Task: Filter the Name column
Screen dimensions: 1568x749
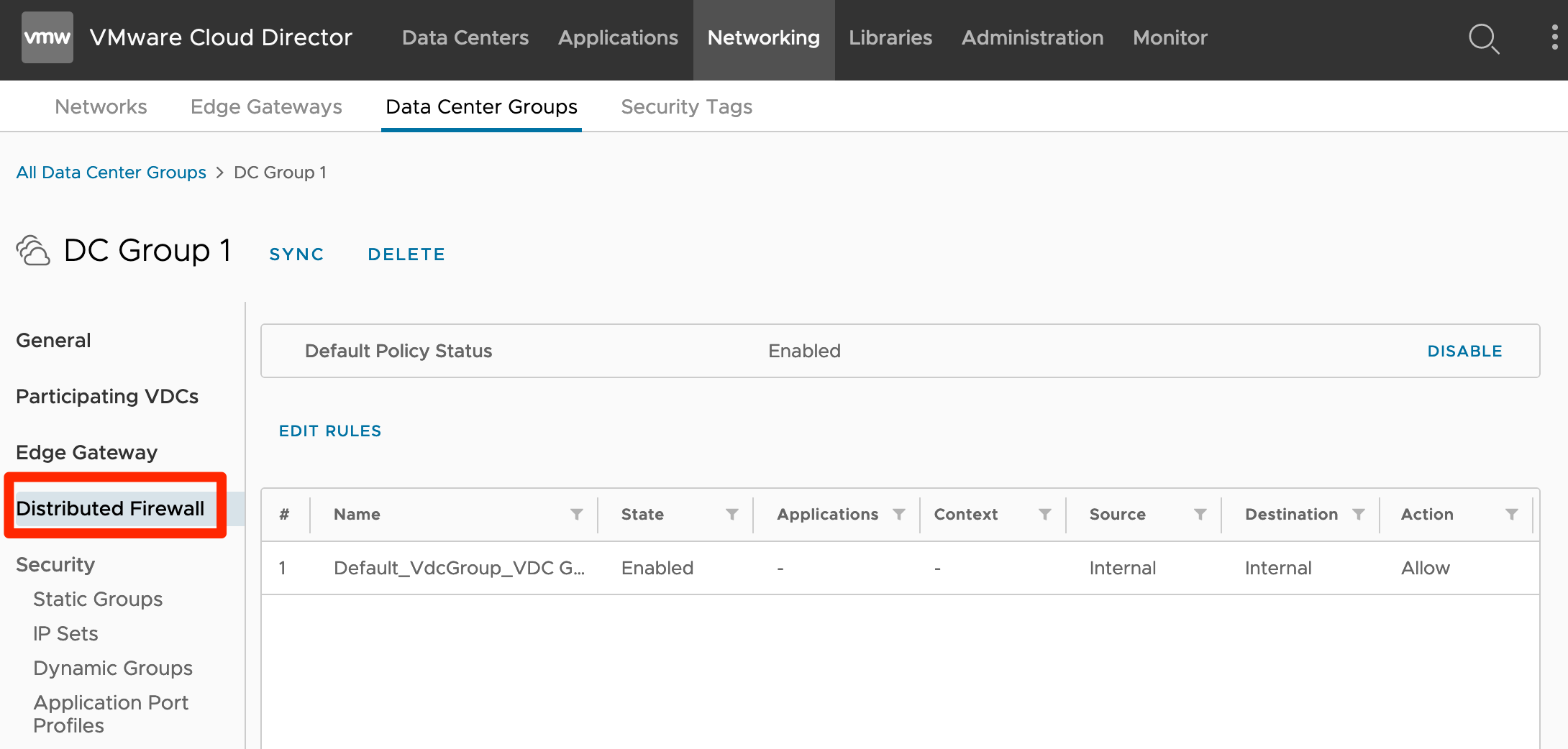Action: [577, 515]
